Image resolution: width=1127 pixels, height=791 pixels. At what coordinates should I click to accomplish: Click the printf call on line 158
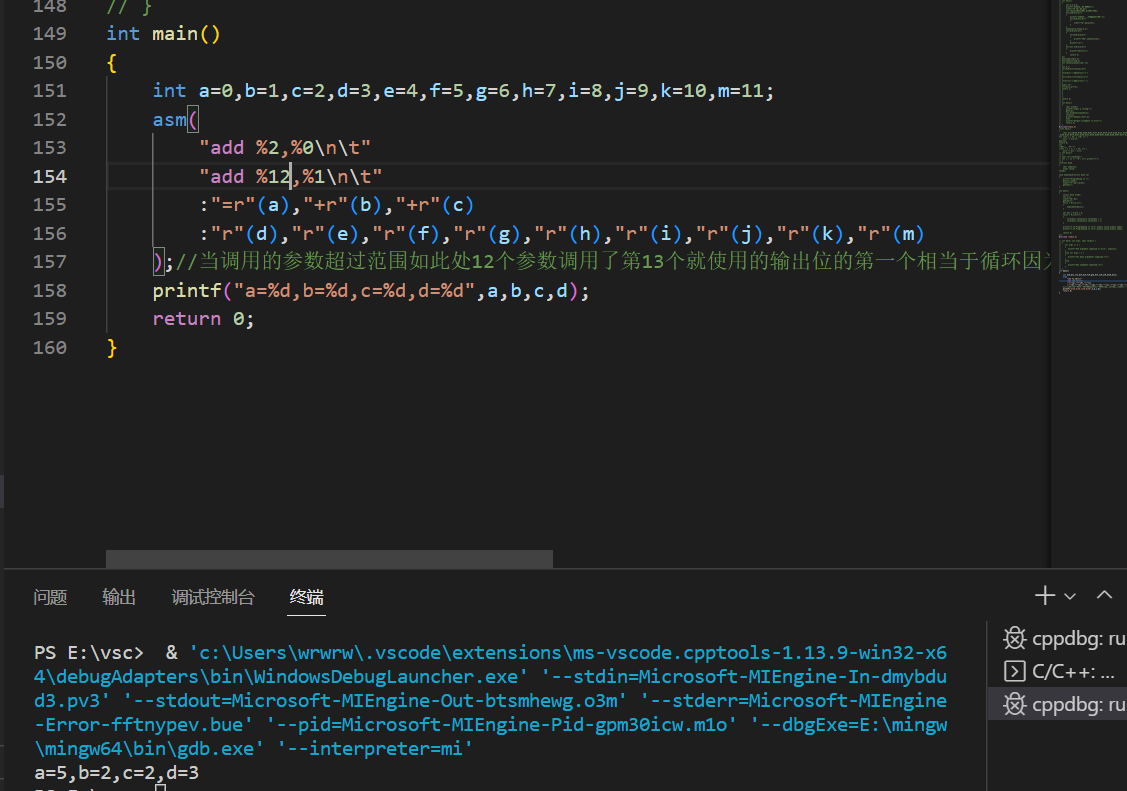tap(370, 291)
